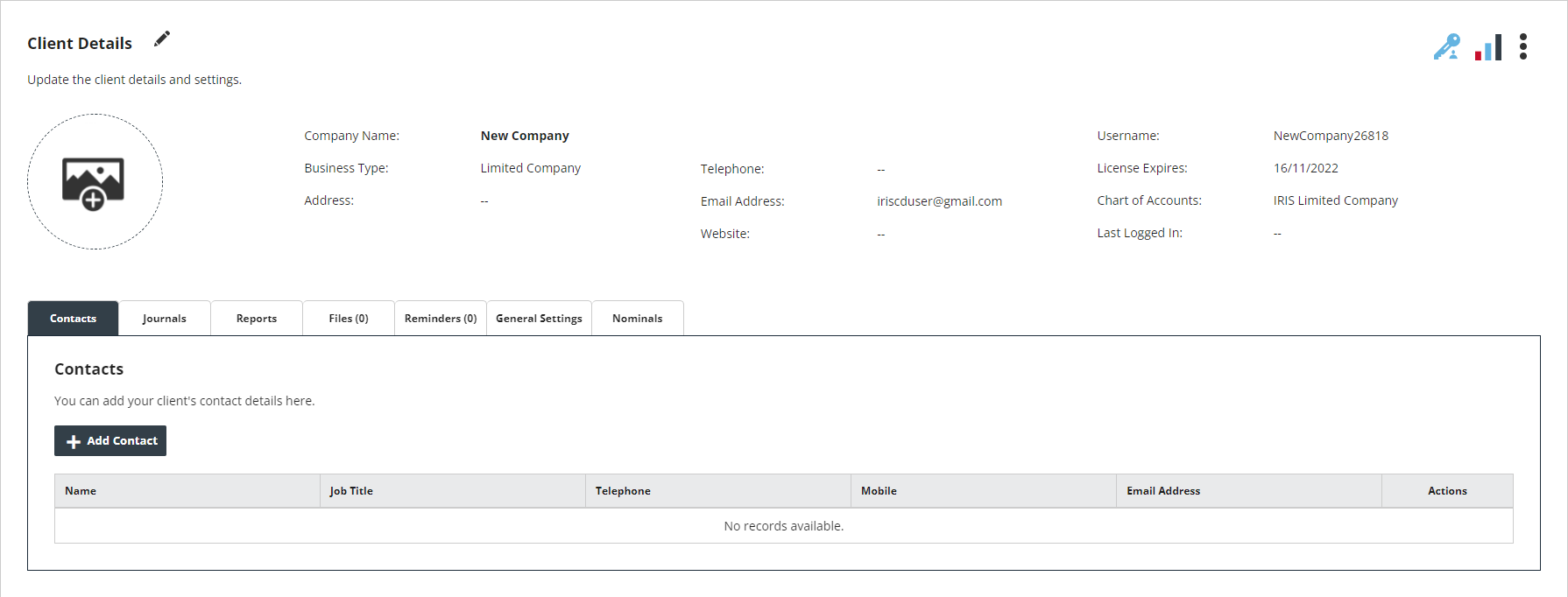The image size is (1568, 597).
Task: Click the Telephone column header in the table
Action: (623, 491)
